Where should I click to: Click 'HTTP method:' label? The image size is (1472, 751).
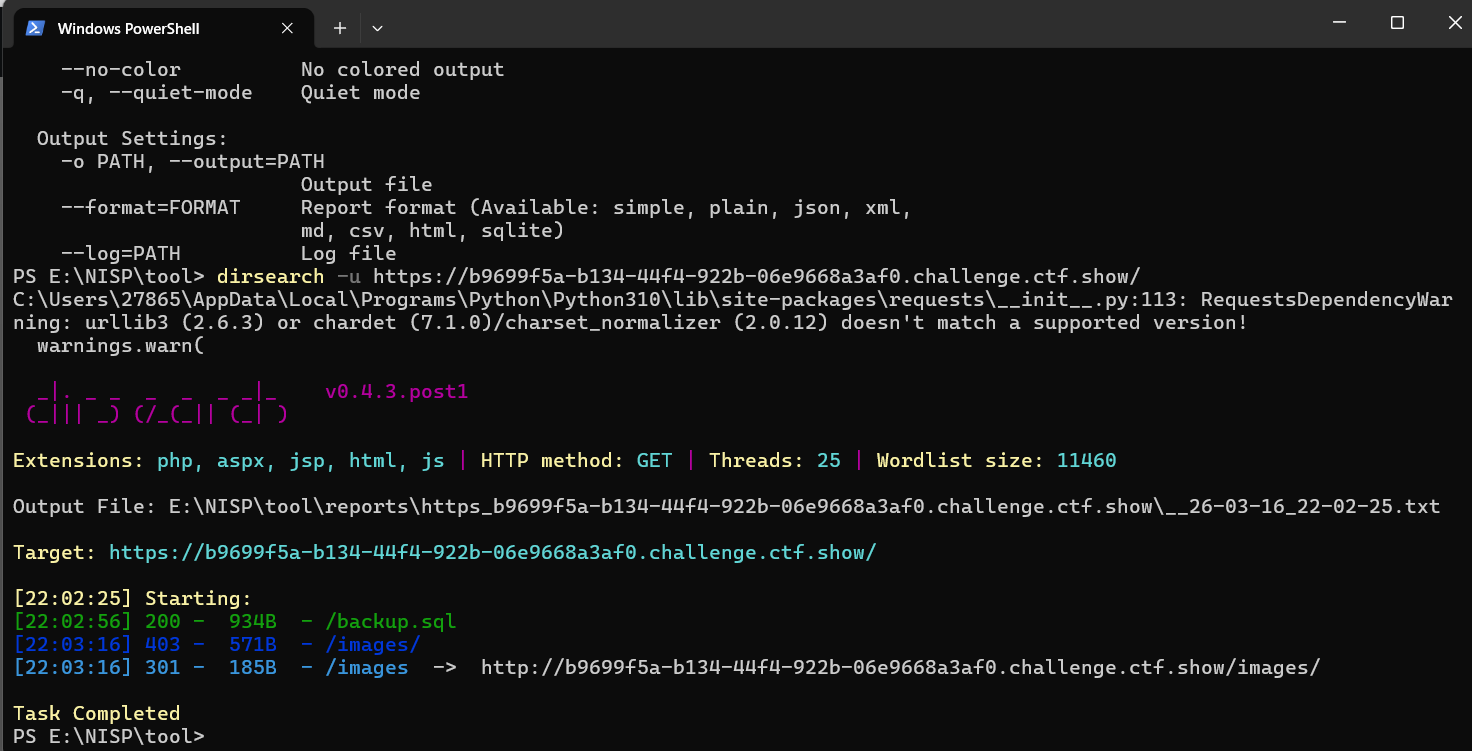[x=552, y=460]
